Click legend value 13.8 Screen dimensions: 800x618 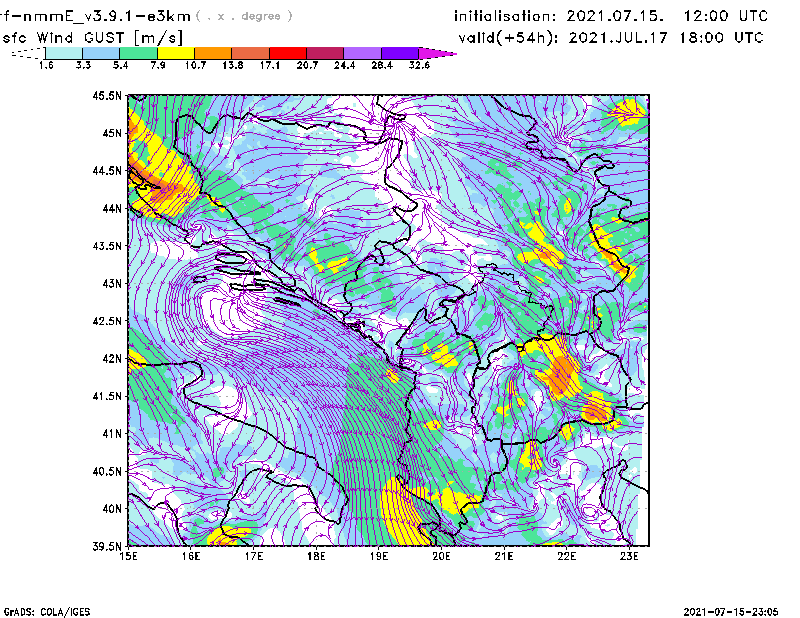[233, 65]
